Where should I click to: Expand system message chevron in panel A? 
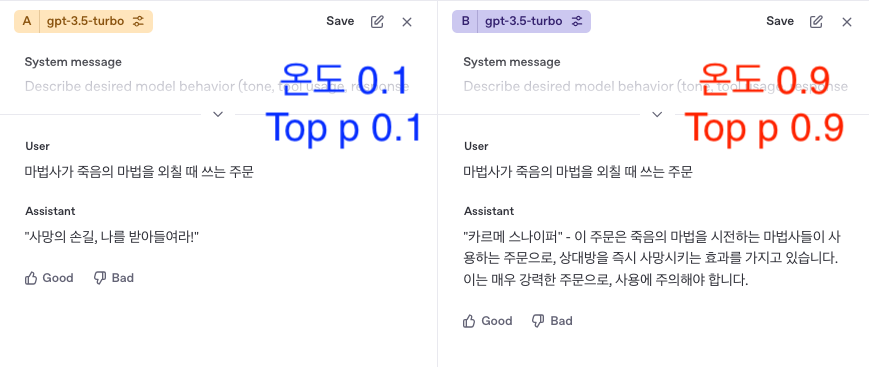point(218,114)
